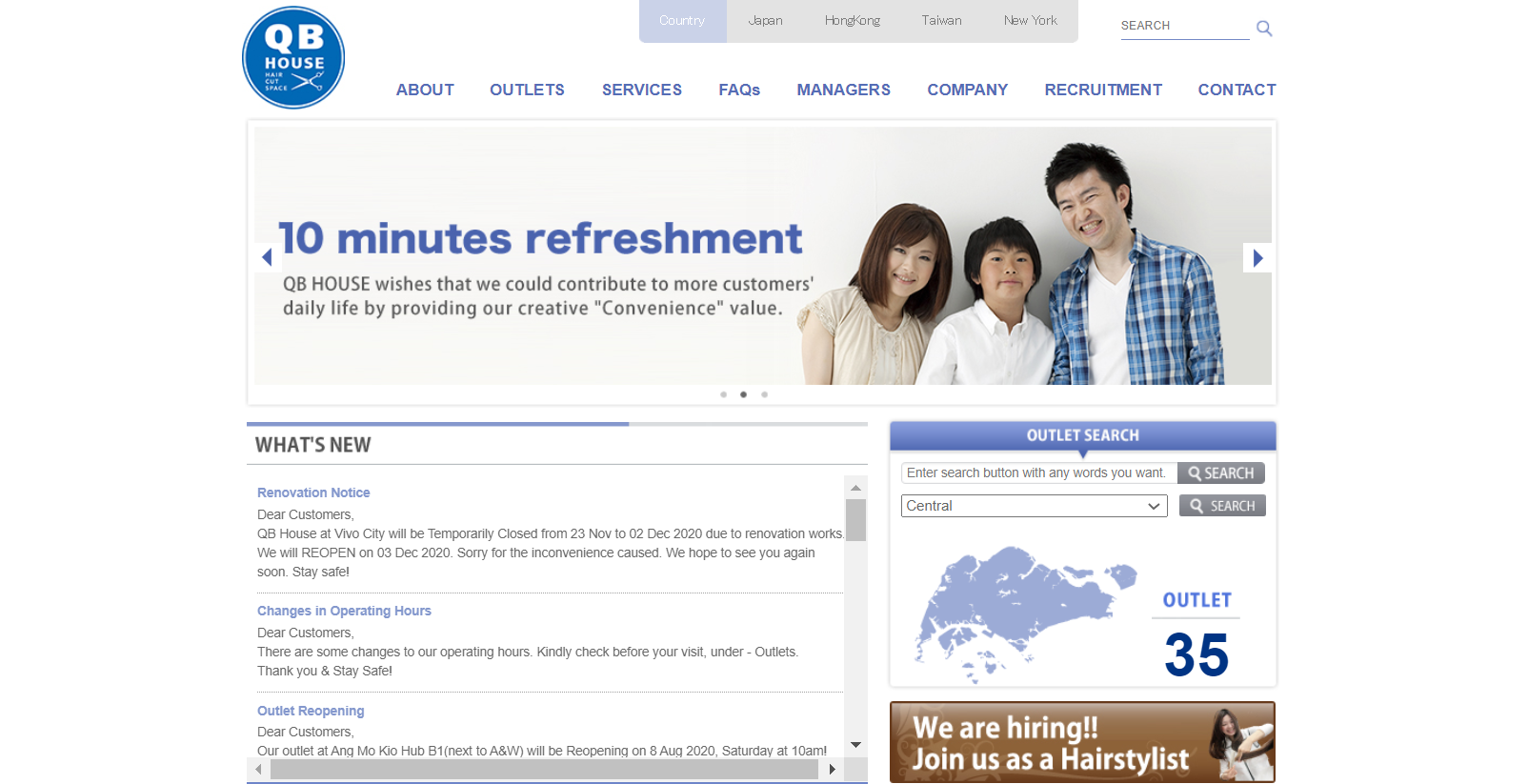
Task: Open Changes in Operating Hours article
Action: pos(344,611)
